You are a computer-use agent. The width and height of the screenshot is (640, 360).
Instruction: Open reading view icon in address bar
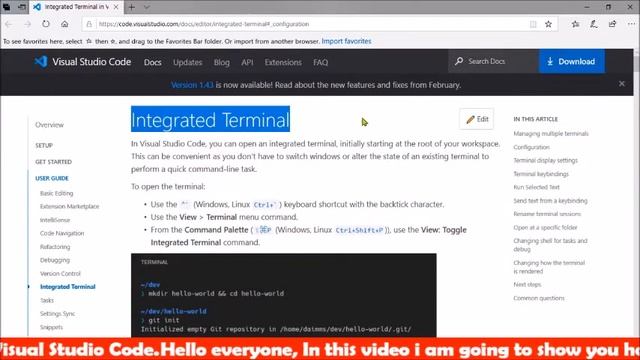point(533,24)
